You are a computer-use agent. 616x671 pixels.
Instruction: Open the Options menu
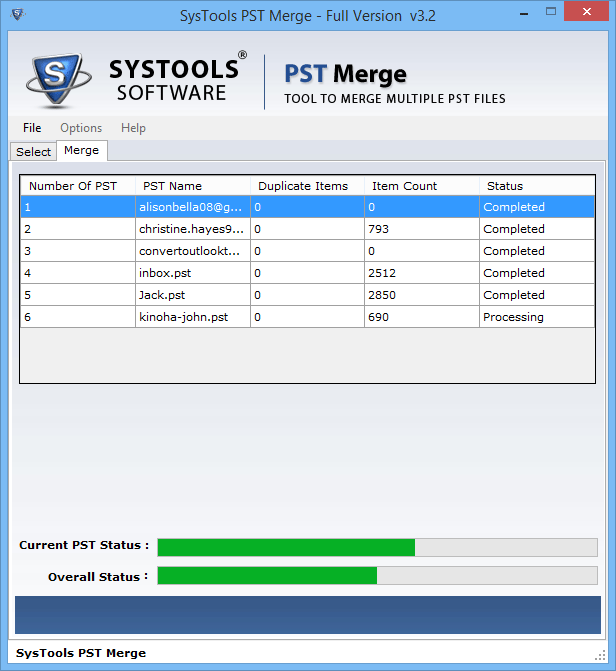tap(81, 128)
